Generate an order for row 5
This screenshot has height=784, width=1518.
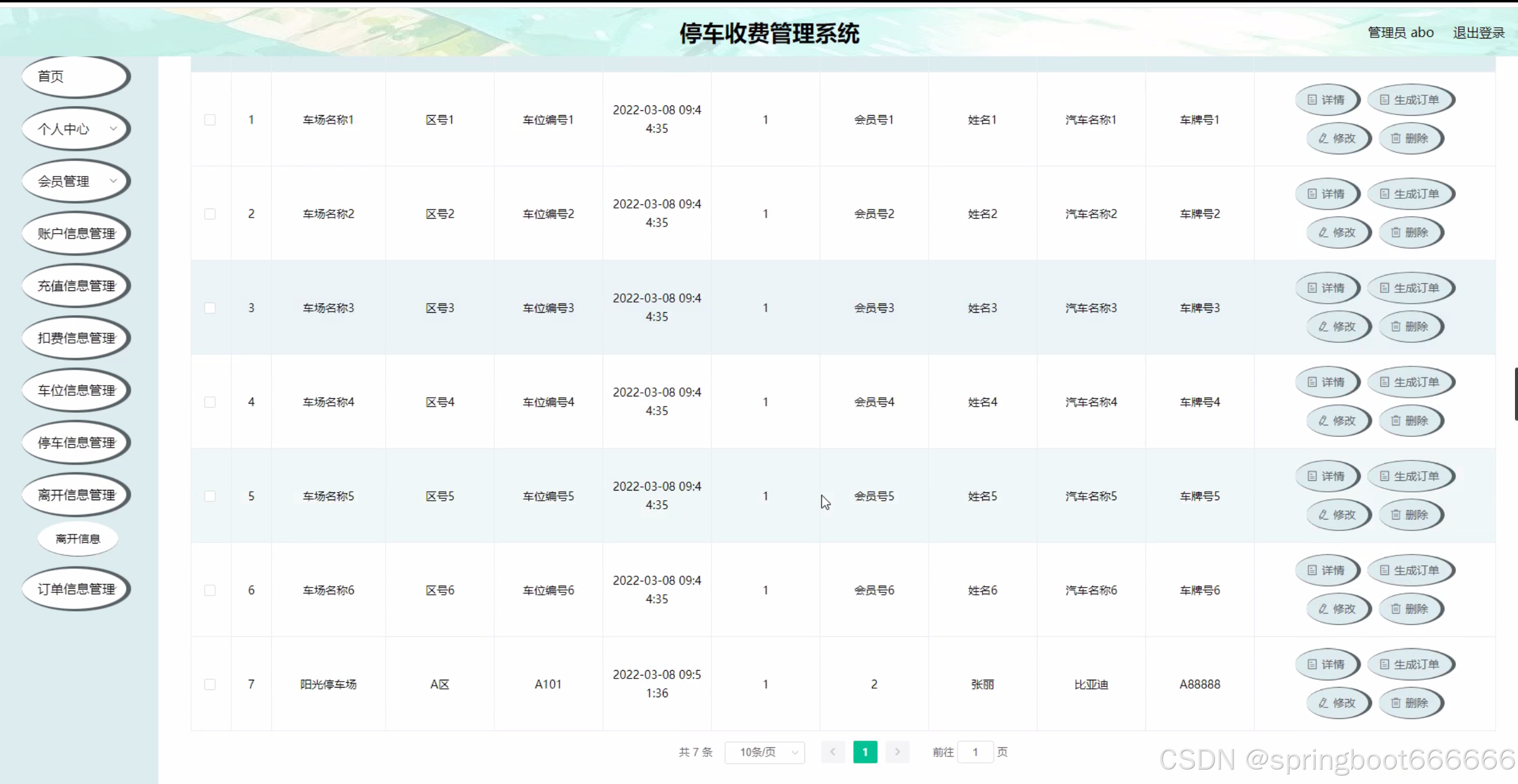pyautogui.click(x=1410, y=476)
